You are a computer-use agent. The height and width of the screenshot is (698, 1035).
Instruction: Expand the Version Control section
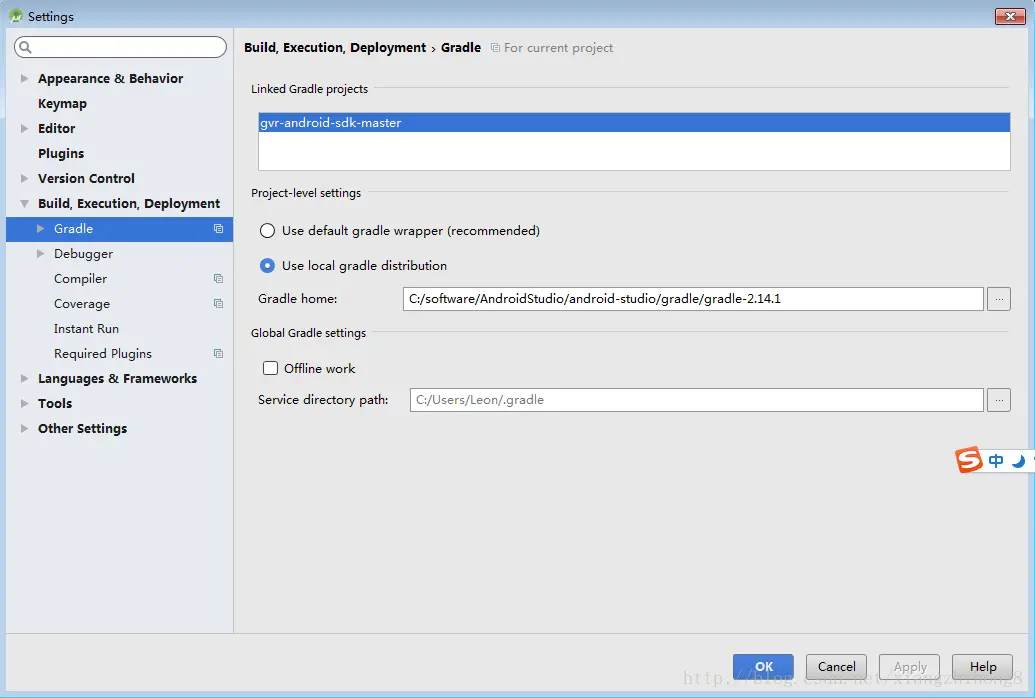click(x=24, y=178)
